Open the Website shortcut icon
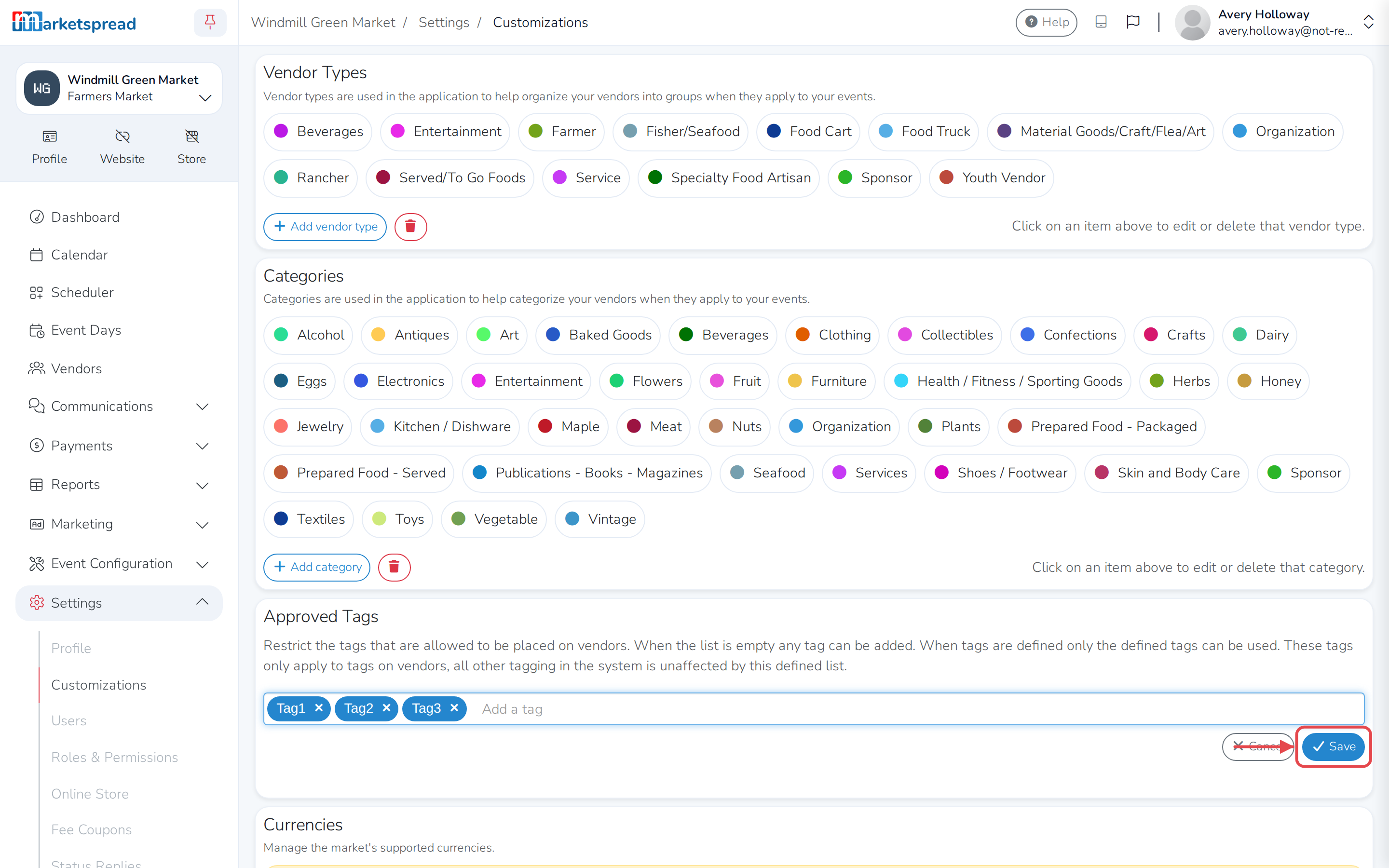Screen dimensions: 1389x868 click(x=122, y=147)
